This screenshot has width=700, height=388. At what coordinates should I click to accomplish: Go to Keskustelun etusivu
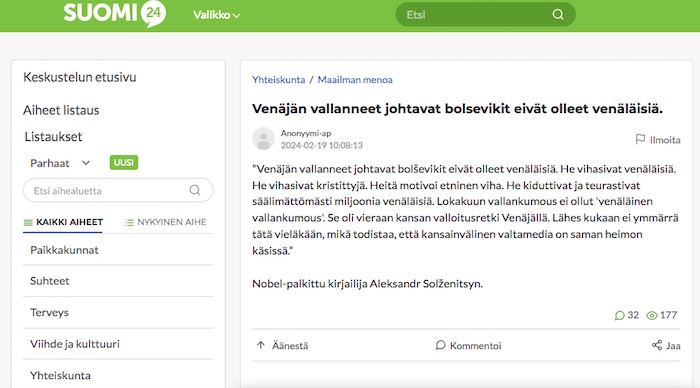click(79, 77)
